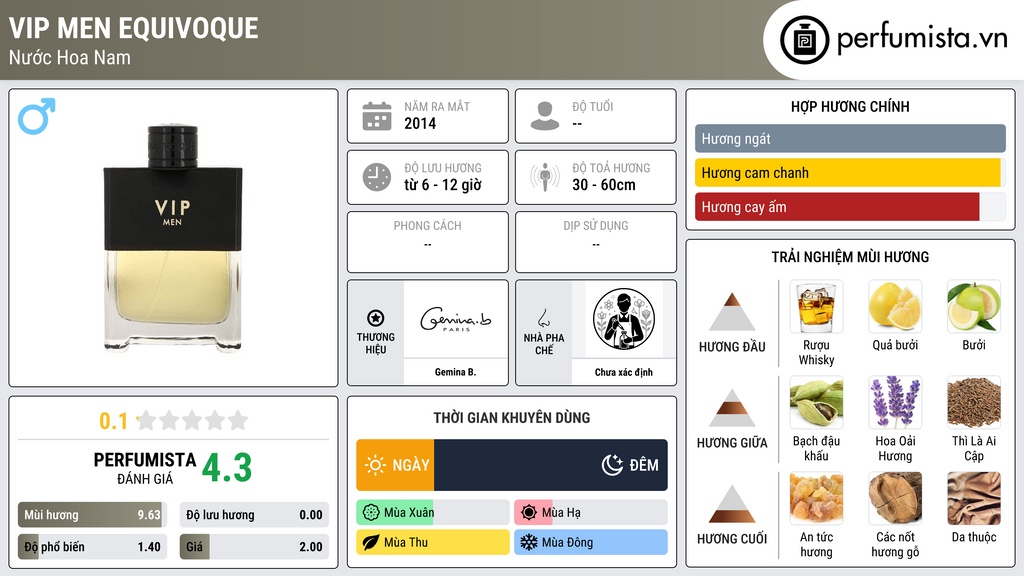Click the 0.1 user rating value
Image resolution: width=1024 pixels, height=576 pixels.
click(x=113, y=421)
